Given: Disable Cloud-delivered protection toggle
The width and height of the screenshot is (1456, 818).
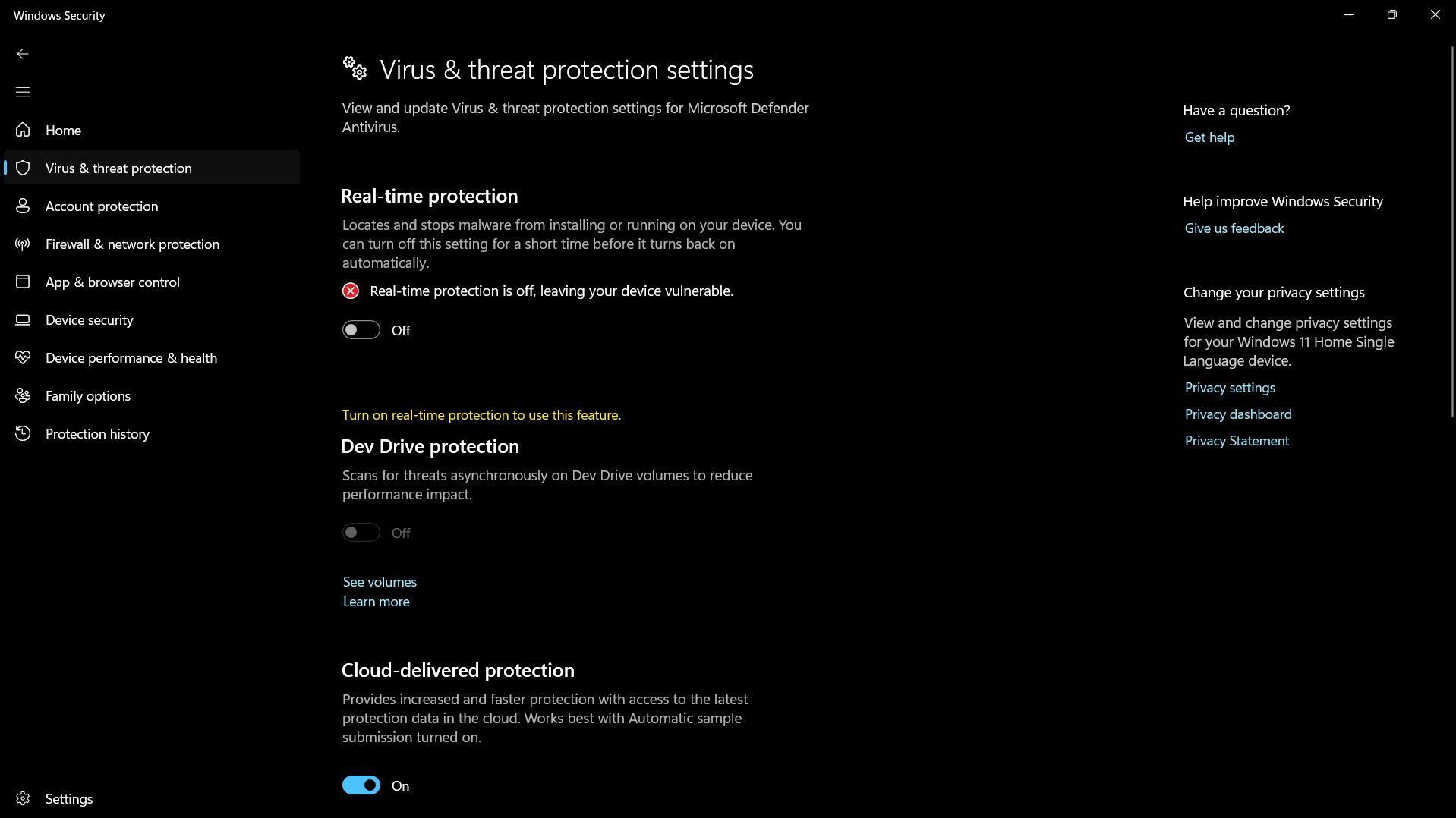Looking at the screenshot, I should [361, 785].
